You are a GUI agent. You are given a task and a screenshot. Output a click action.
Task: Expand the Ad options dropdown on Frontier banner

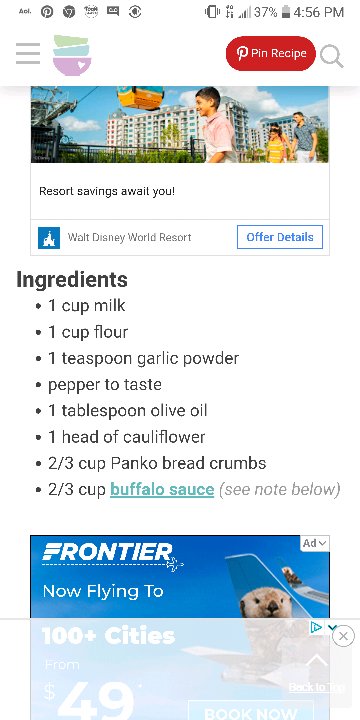[315, 543]
